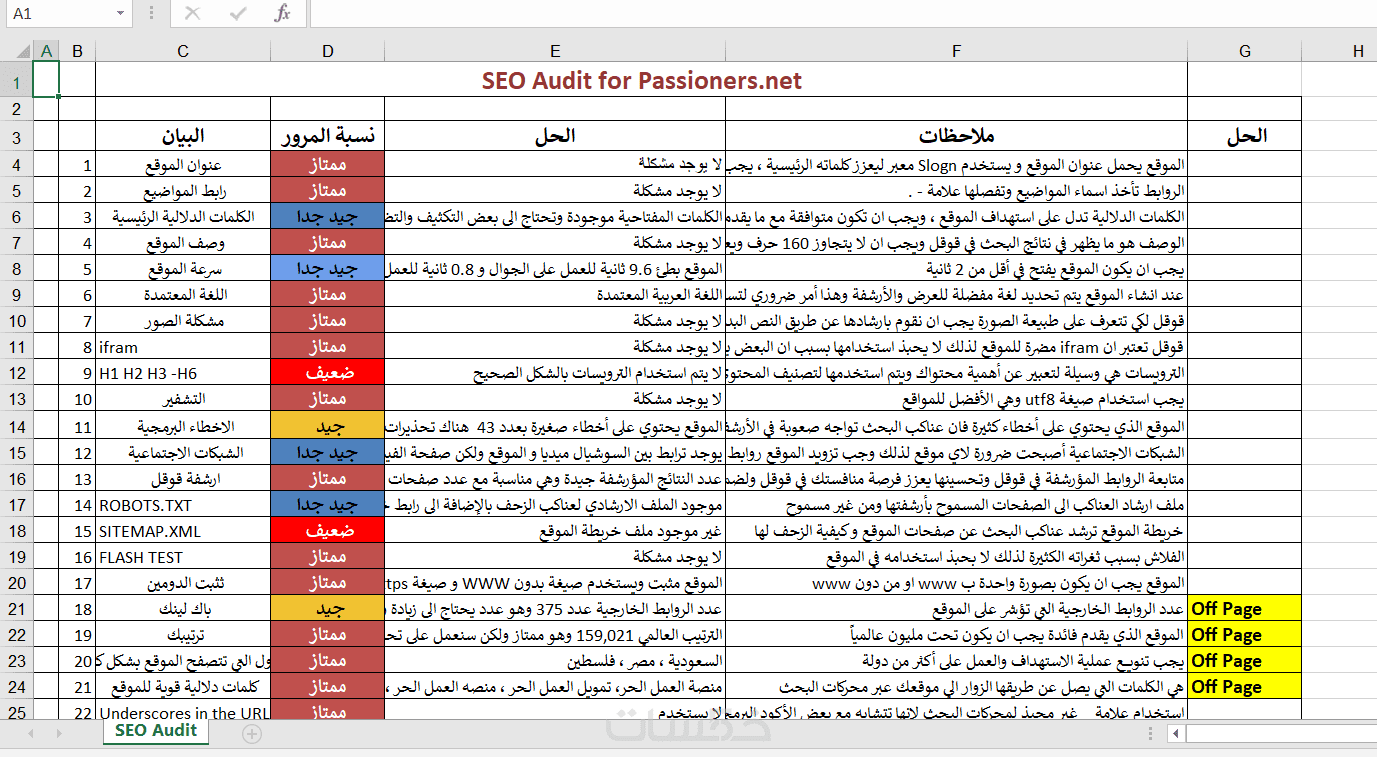This screenshot has height=757, width=1377.
Task: Click the previous sheet navigation arrow
Action: tap(30, 734)
